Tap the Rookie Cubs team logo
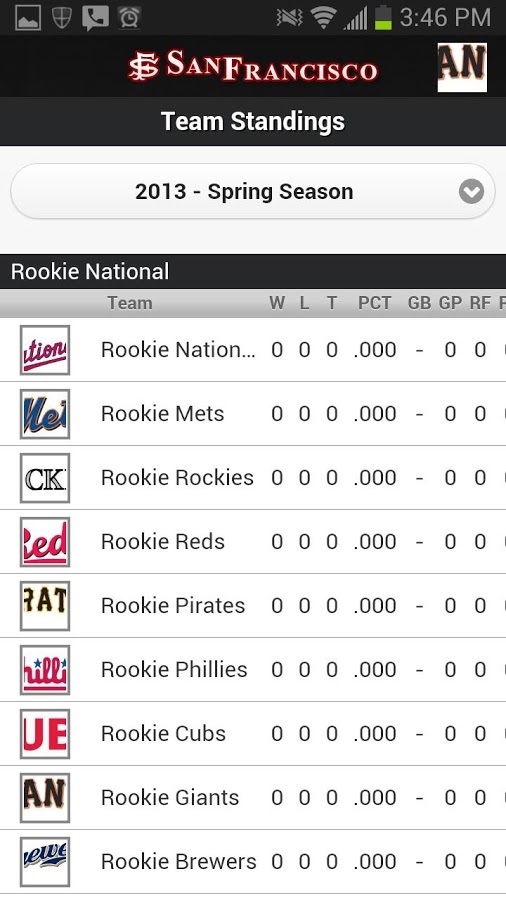This screenshot has height=900, width=506. pos(45,734)
